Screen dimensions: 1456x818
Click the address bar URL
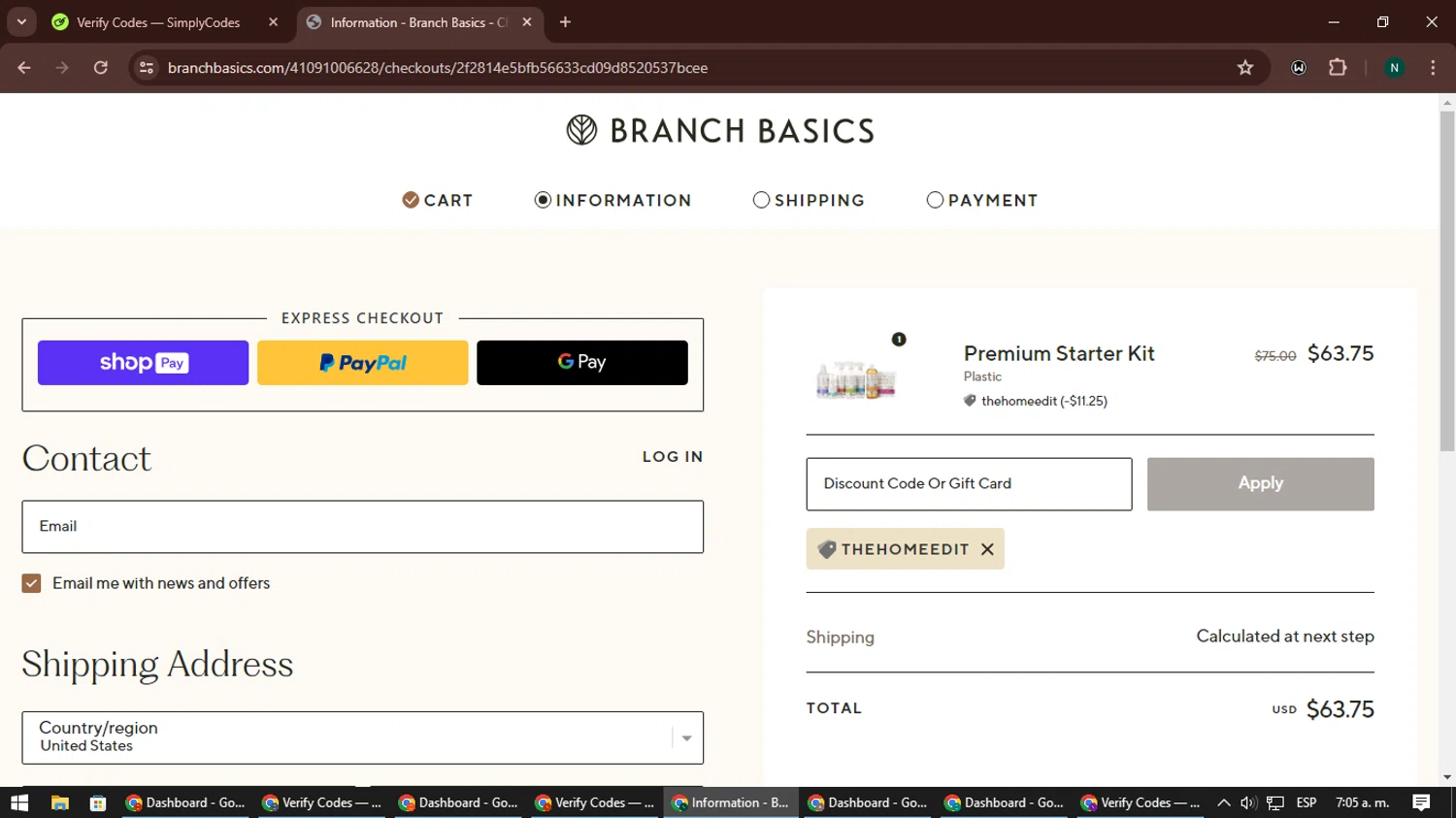pyautogui.click(x=438, y=68)
